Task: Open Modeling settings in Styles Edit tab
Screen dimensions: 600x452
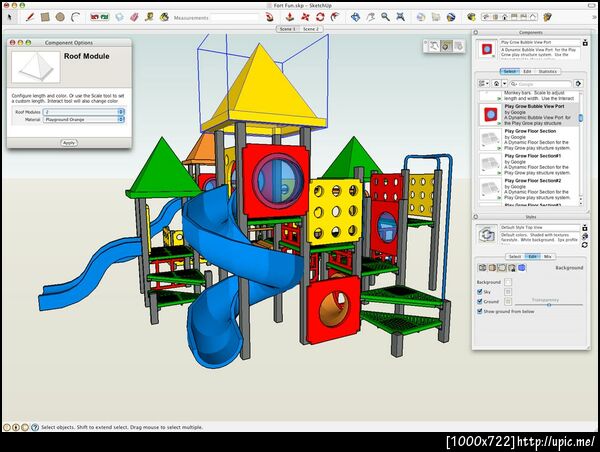Action: pos(522,268)
